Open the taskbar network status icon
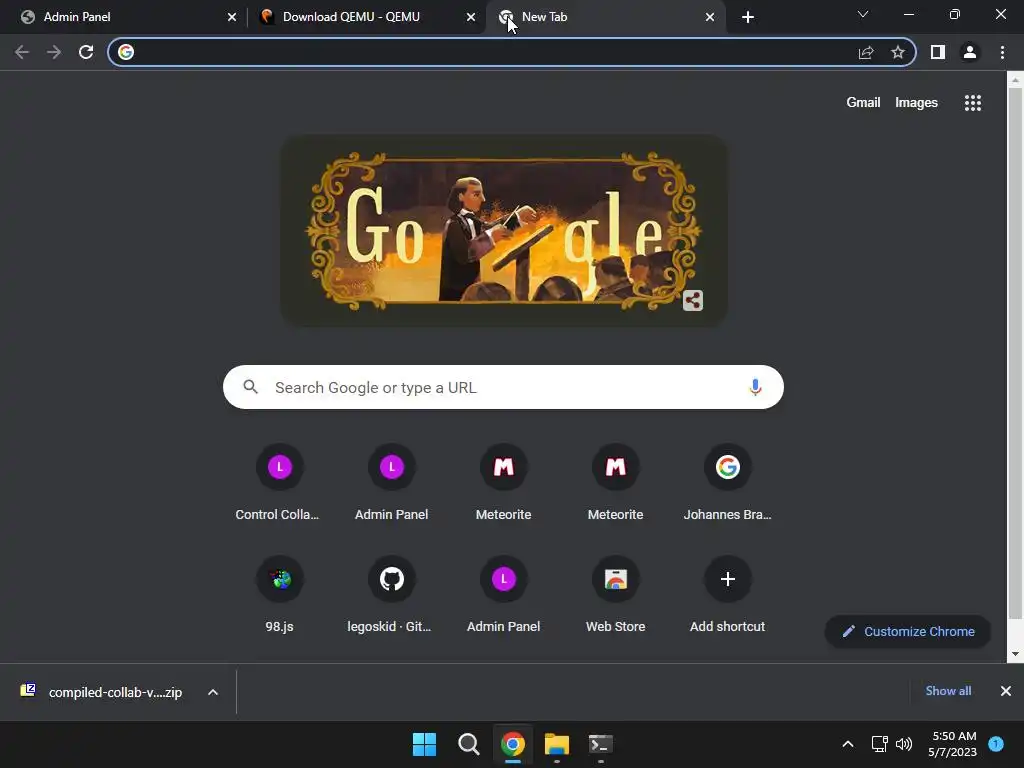 [879, 744]
